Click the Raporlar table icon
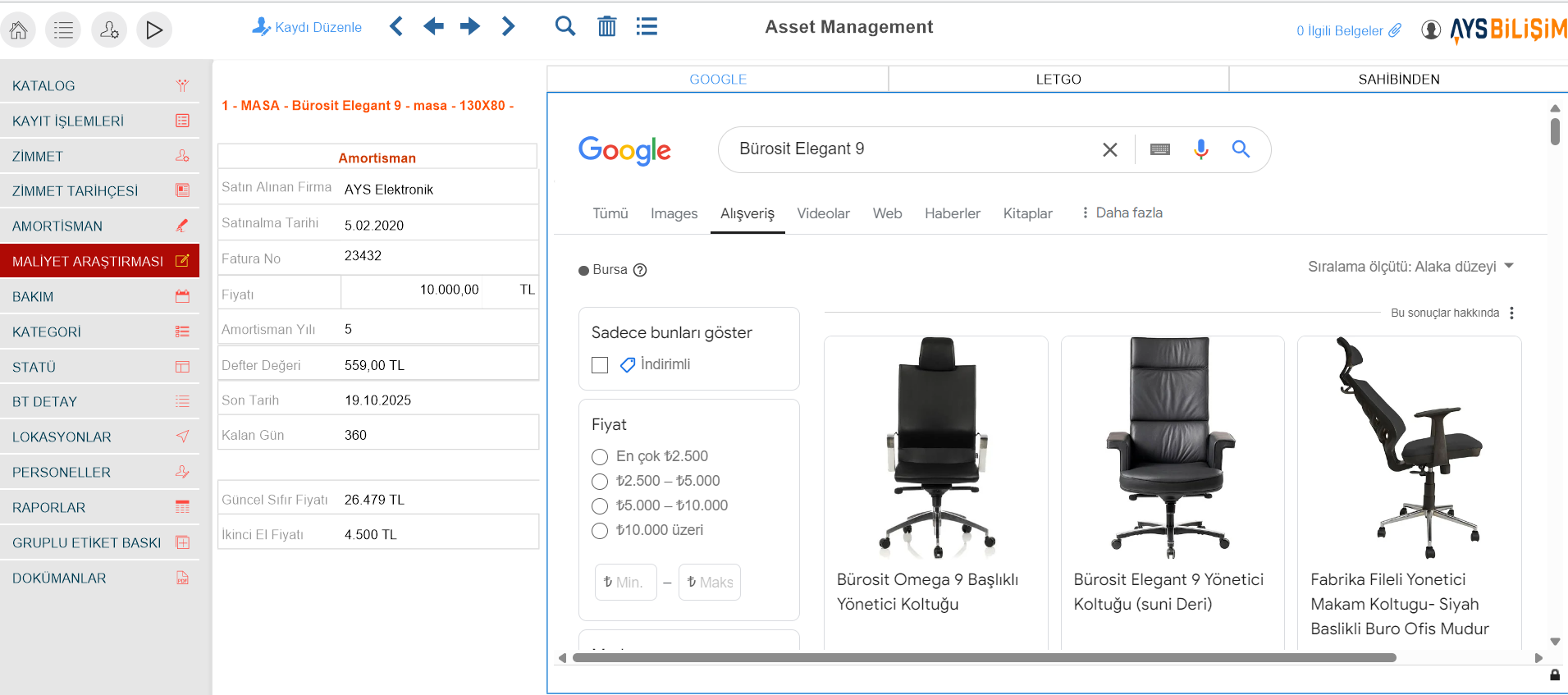This screenshot has height=695, width=1568. click(182, 507)
